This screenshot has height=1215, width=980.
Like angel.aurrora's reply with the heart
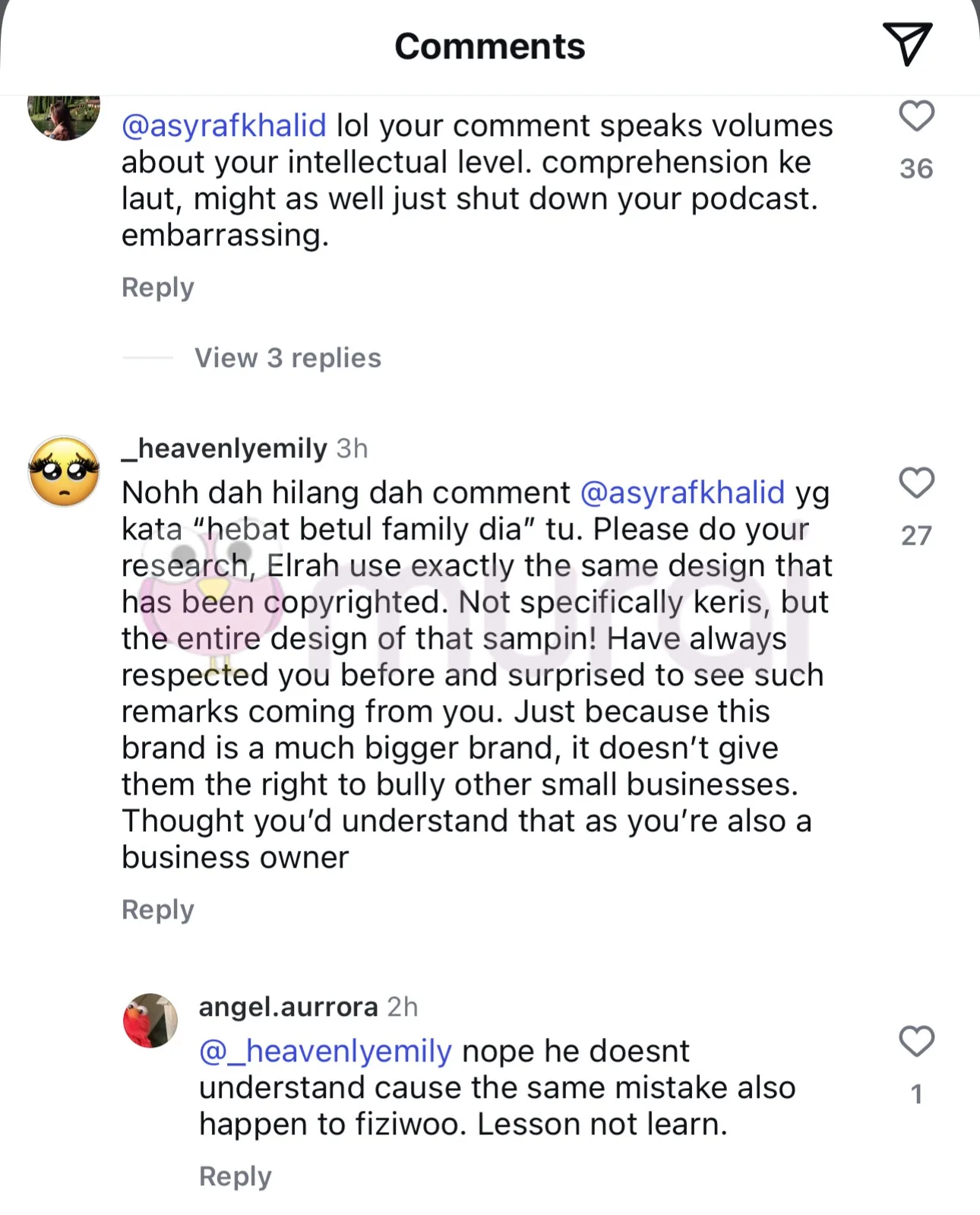916,1041
